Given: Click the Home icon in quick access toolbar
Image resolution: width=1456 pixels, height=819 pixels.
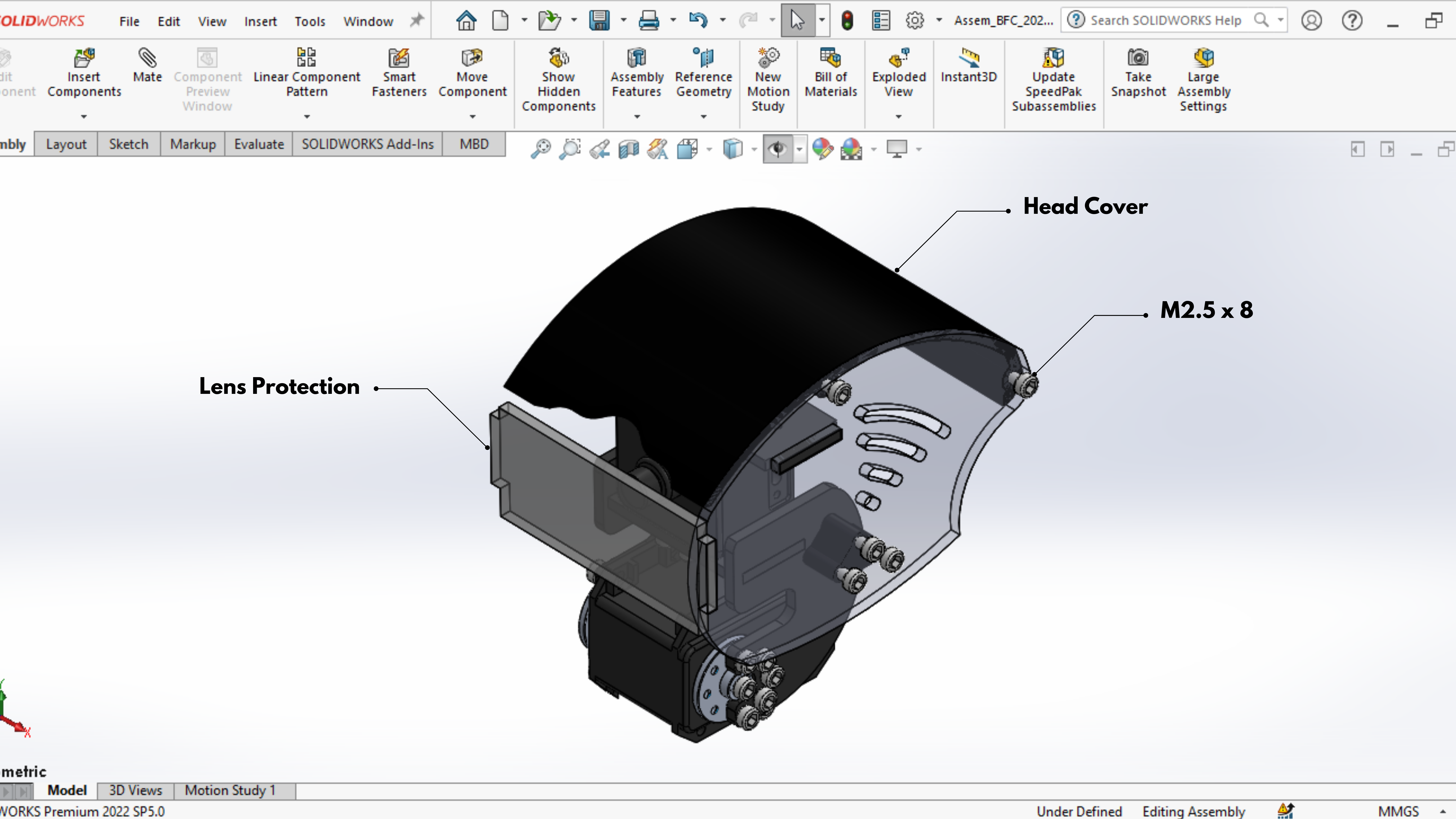Looking at the screenshot, I should pos(466,21).
